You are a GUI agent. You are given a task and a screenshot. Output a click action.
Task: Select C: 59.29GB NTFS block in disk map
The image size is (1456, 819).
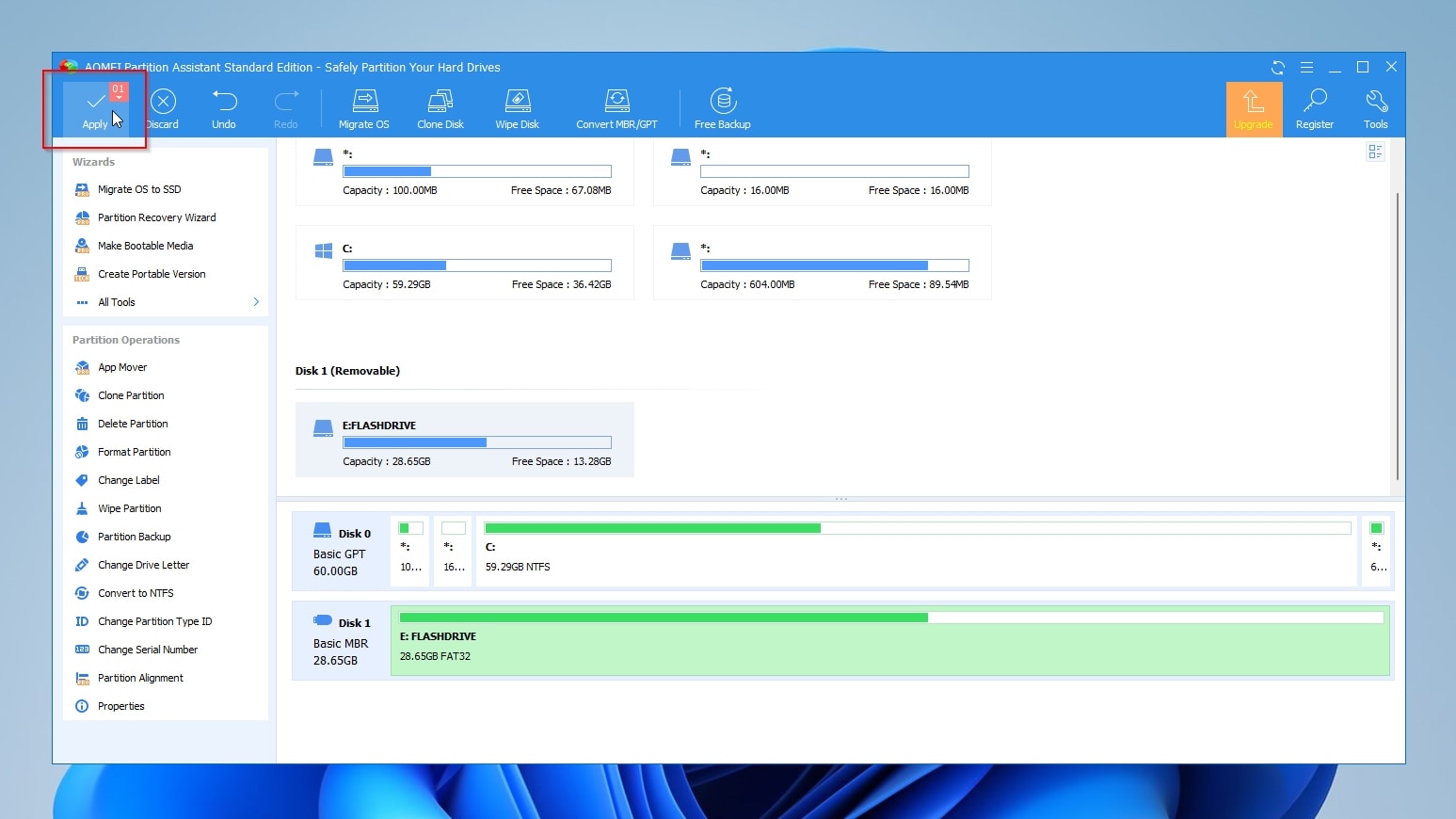click(x=918, y=551)
